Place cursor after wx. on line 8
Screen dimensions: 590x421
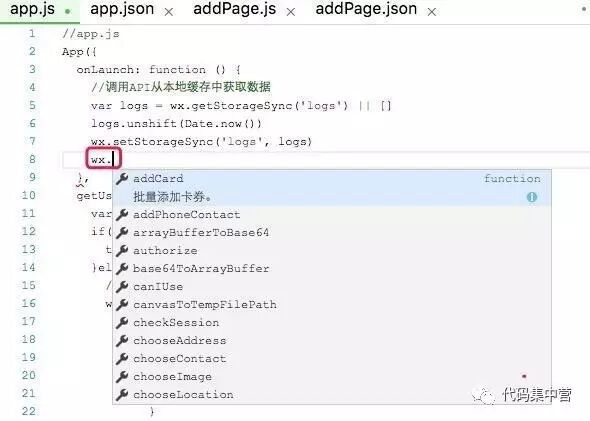click(113, 160)
